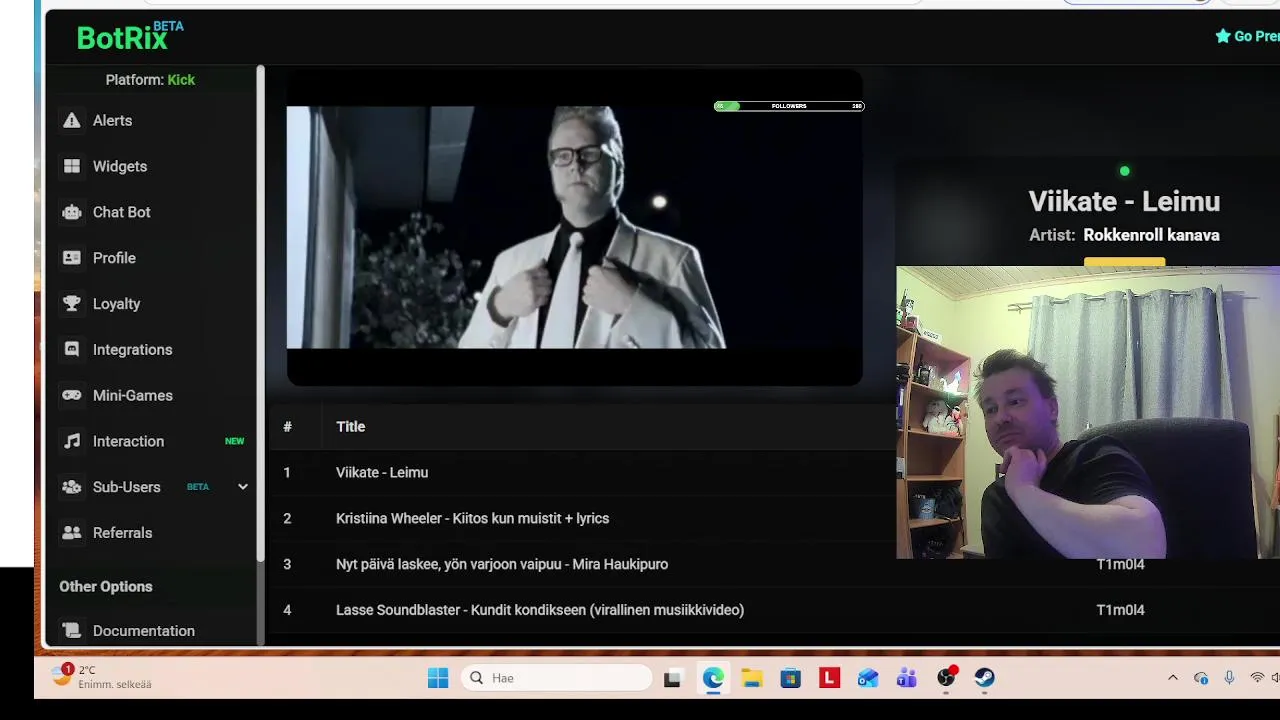This screenshot has height=720, width=1280.
Task: Open the Wi-Fi network tray icon
Action: tap(1257, 678)
